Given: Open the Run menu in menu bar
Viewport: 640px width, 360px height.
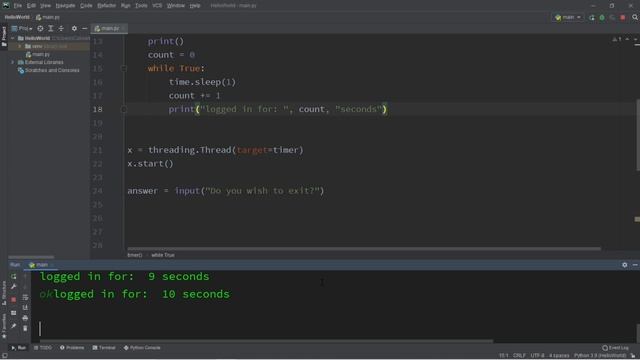Looking at the screenshot, I should click(x=125, y=6).
